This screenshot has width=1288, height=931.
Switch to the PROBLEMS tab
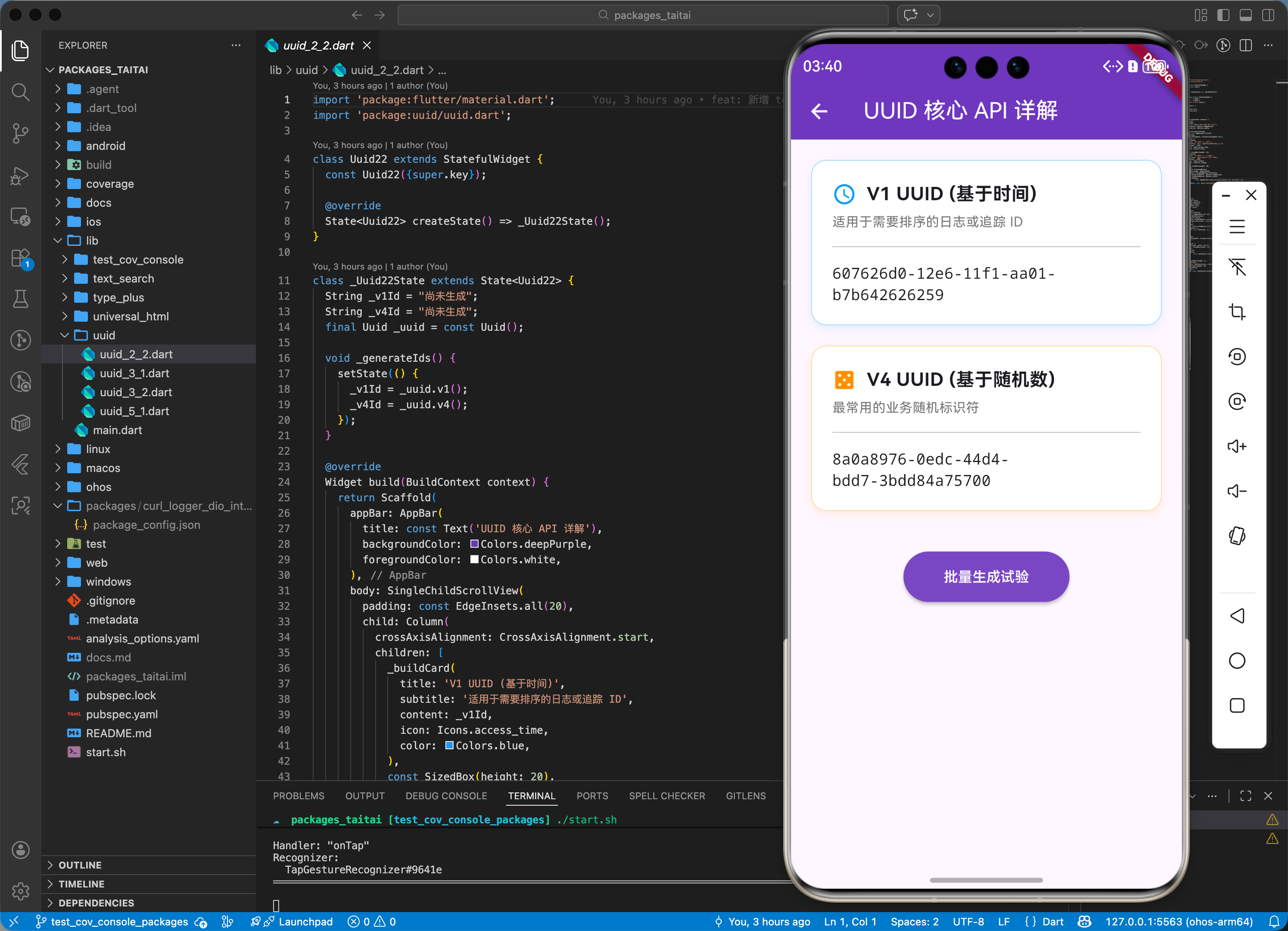pyautogui.click(x=298, y=796)
